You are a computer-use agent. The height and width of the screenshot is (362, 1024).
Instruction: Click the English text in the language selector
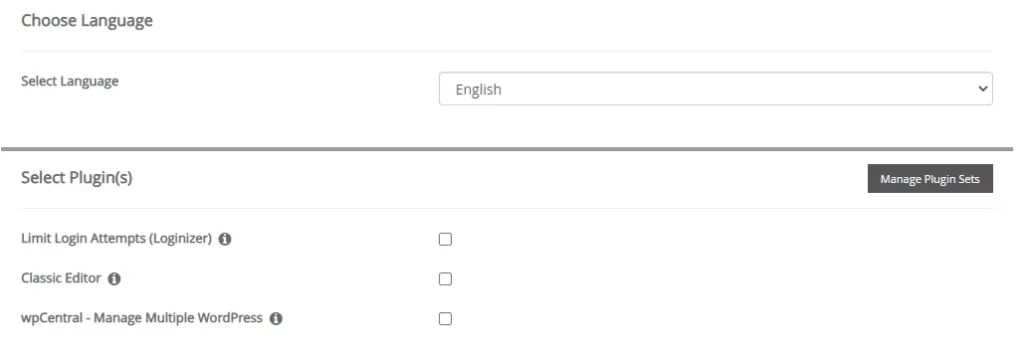coord(479,90)
